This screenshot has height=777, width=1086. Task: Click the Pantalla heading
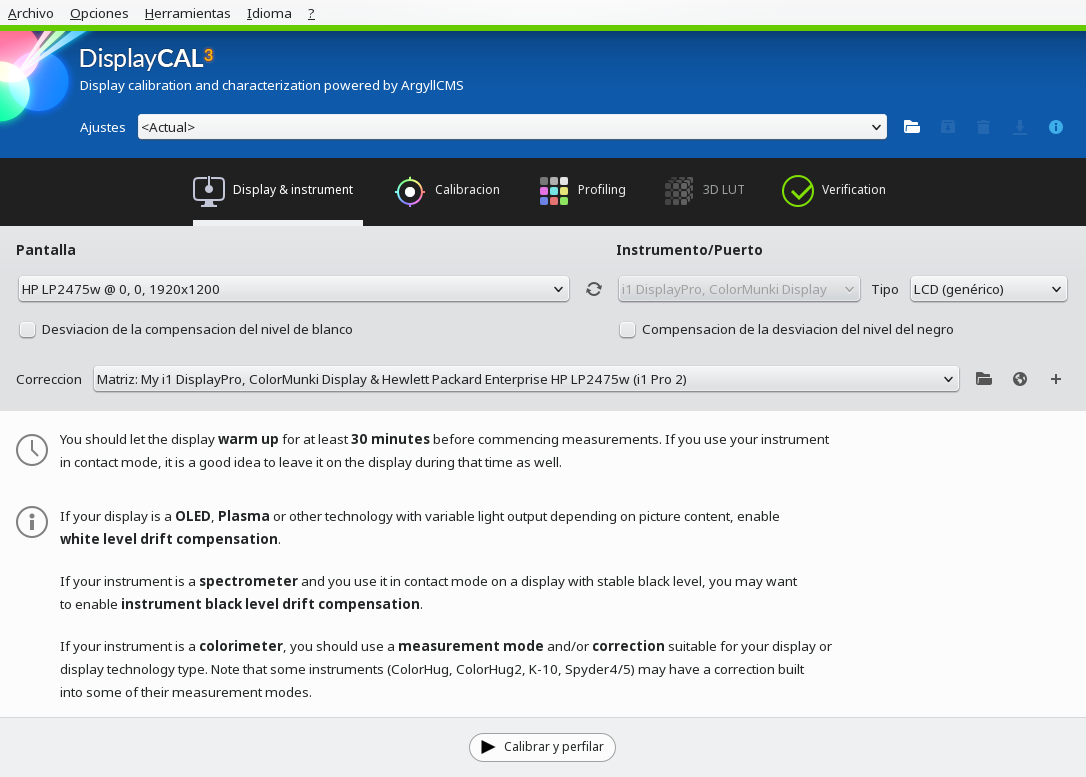coord(46,250)
